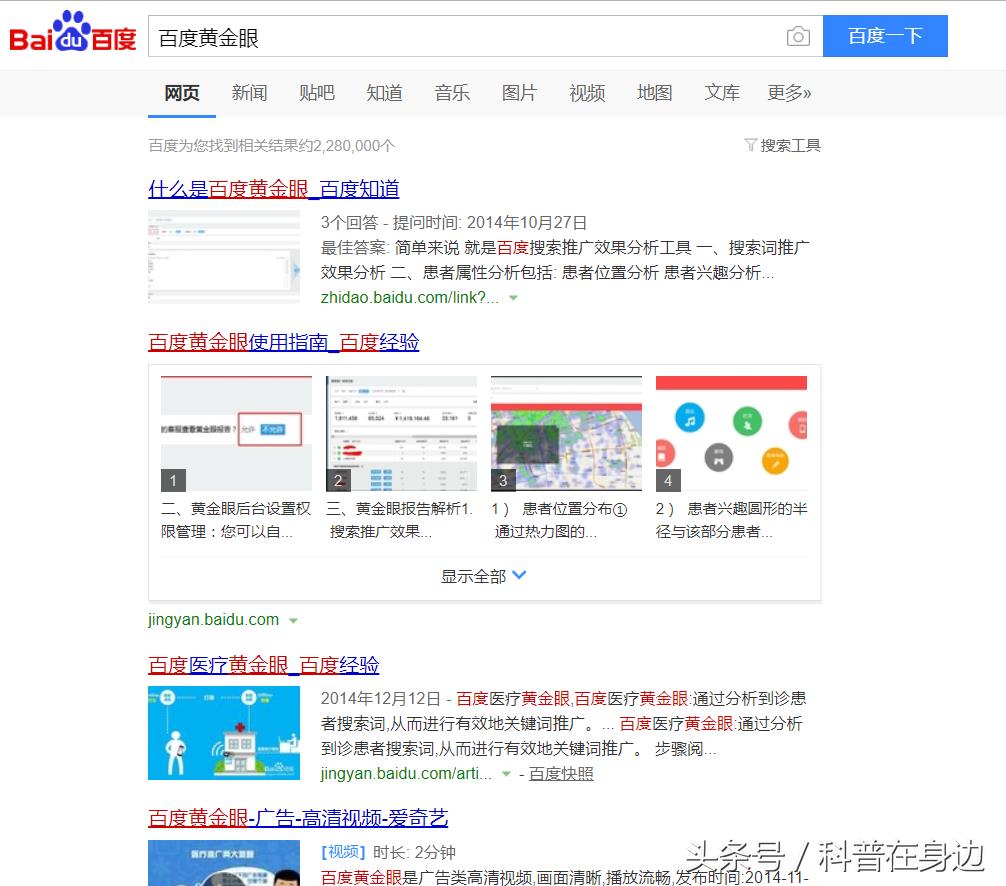Switch to the 新闻 tab

249,93
